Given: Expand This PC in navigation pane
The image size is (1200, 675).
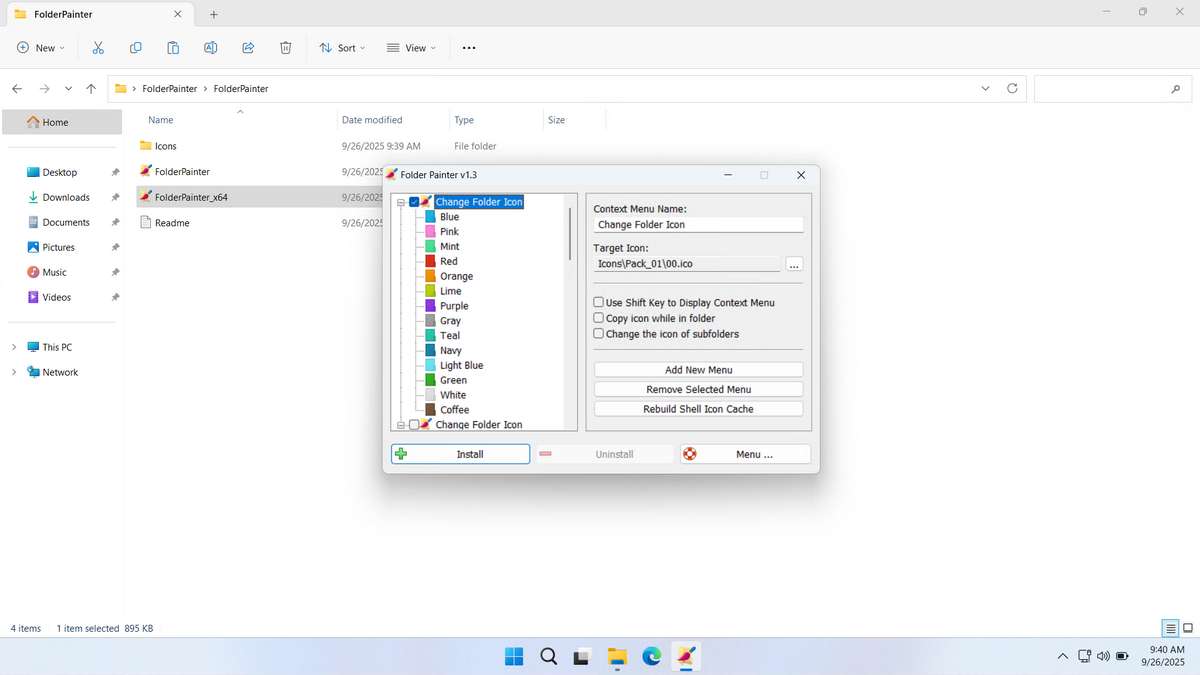Looking at the screenshot, I should [x=14, y=347].
